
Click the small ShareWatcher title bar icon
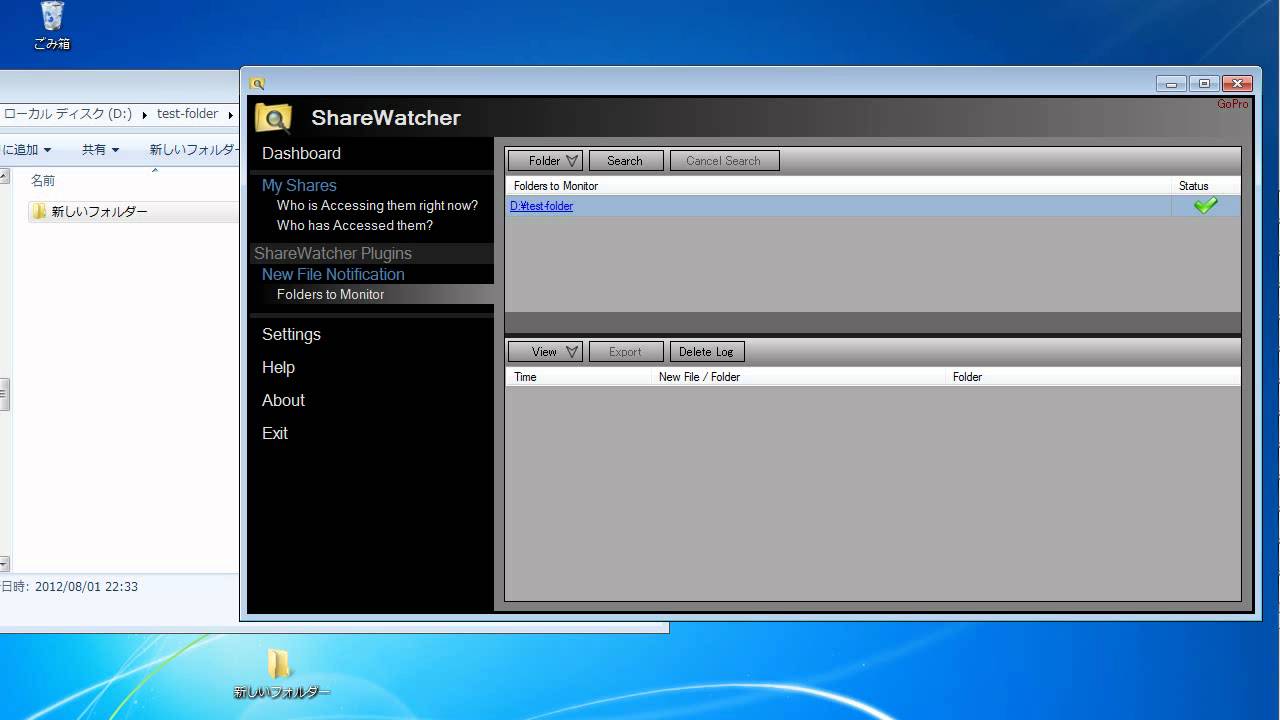(257, 84)
